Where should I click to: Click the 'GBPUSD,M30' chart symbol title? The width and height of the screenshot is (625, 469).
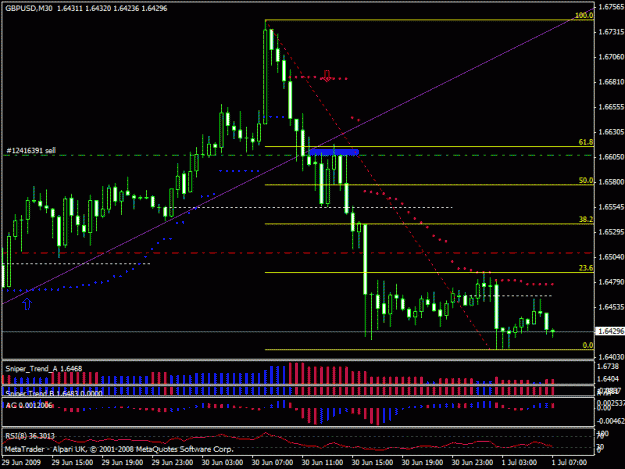(x=29, y=8)
